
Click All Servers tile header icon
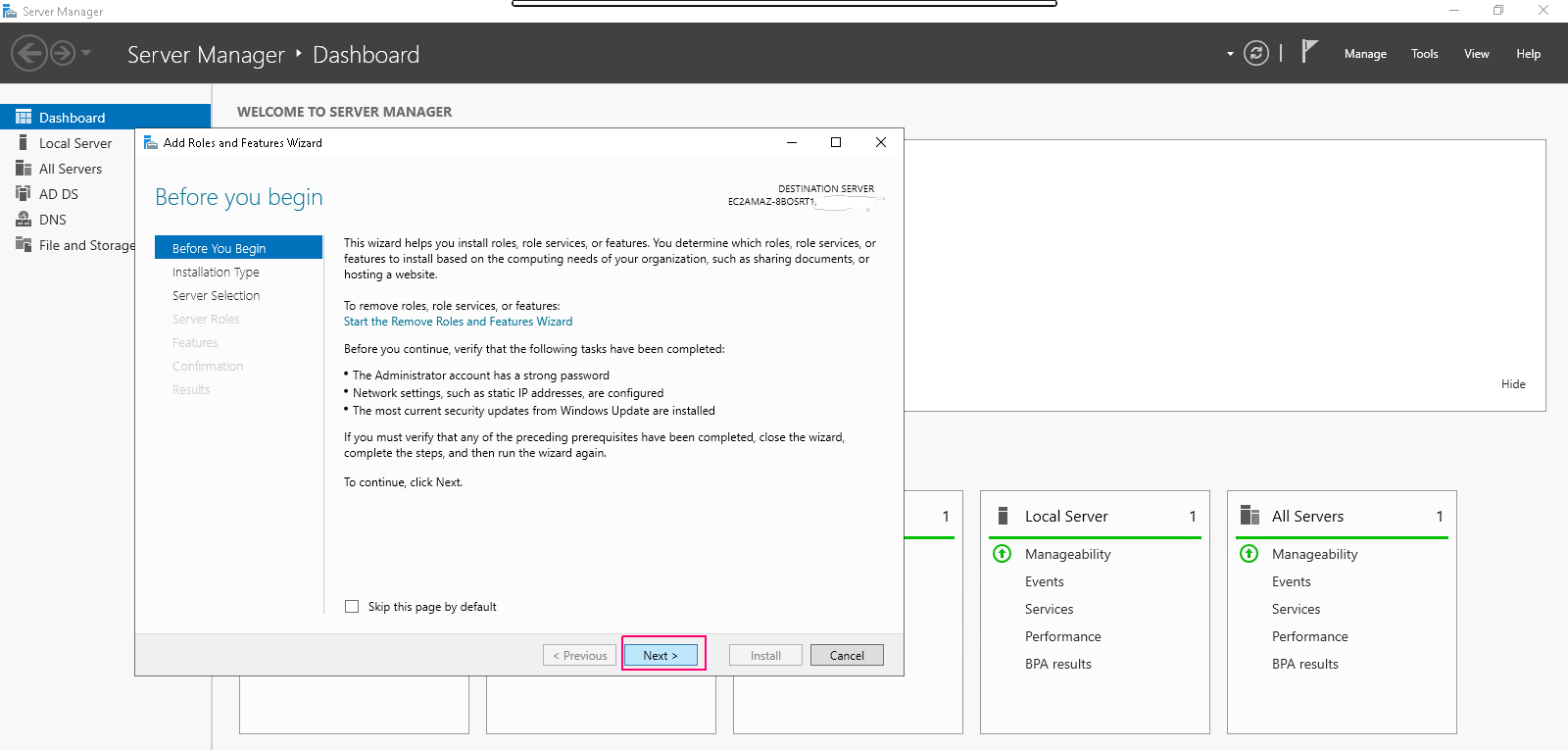click(1249, 516)
